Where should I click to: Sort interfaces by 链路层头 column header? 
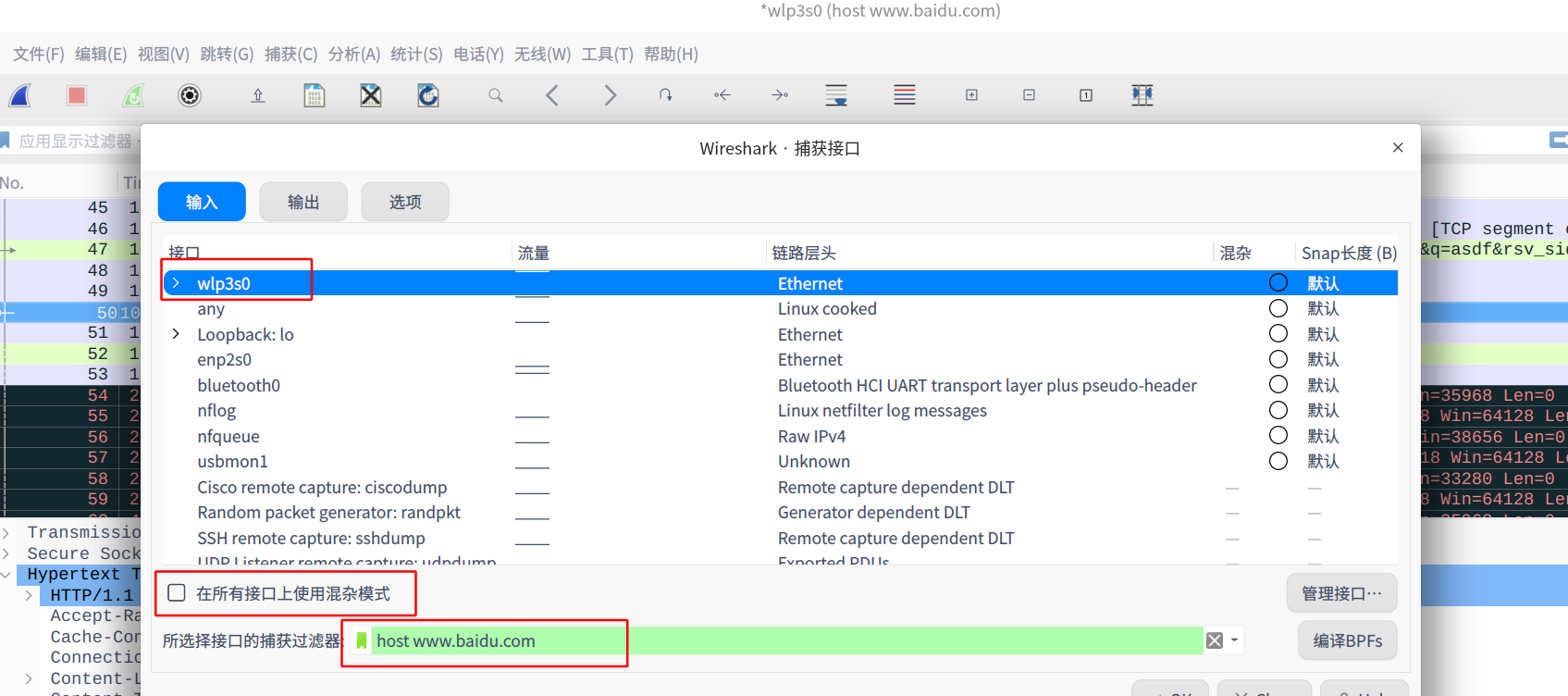804,253
